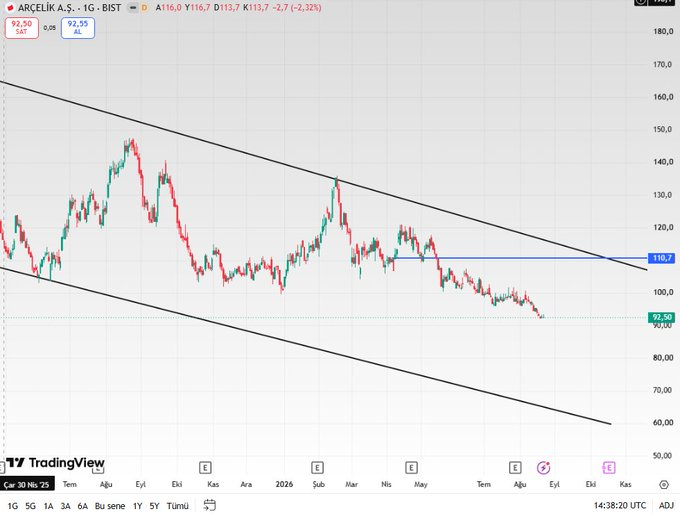Click the Eyl 2025 month label on time axis
This screenshot has width=680, height=516.
click(141, 484)
